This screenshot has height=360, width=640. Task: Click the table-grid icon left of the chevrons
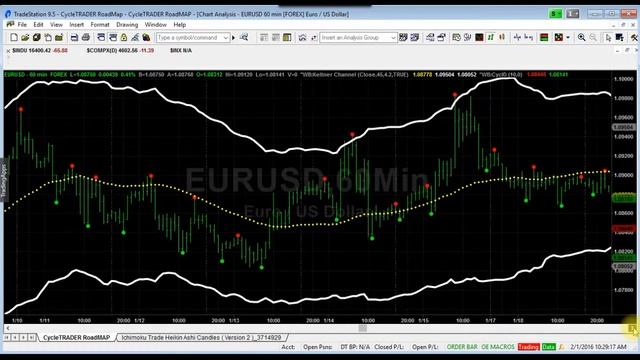tap(287, 38)
